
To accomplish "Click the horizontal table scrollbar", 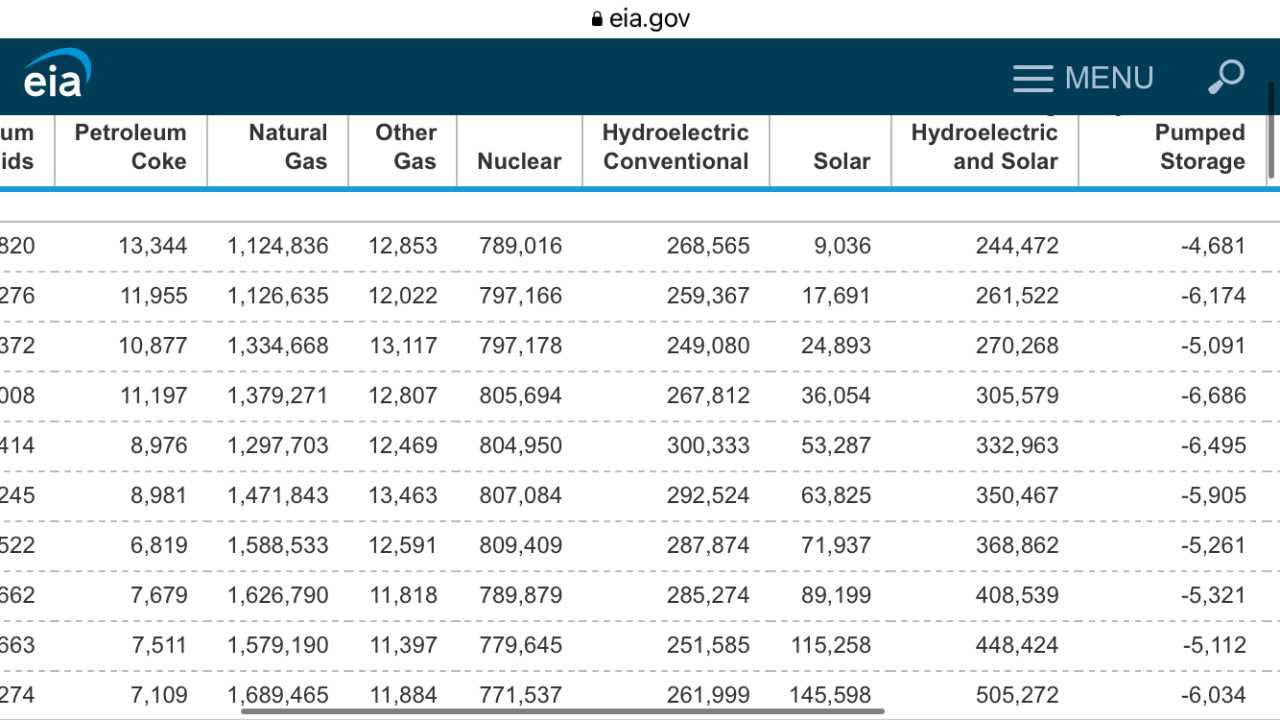I will click(562, 712).
